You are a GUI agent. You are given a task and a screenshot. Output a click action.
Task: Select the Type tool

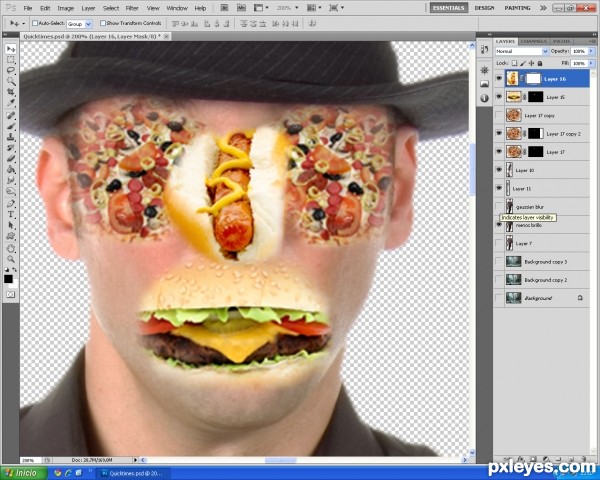11,214
